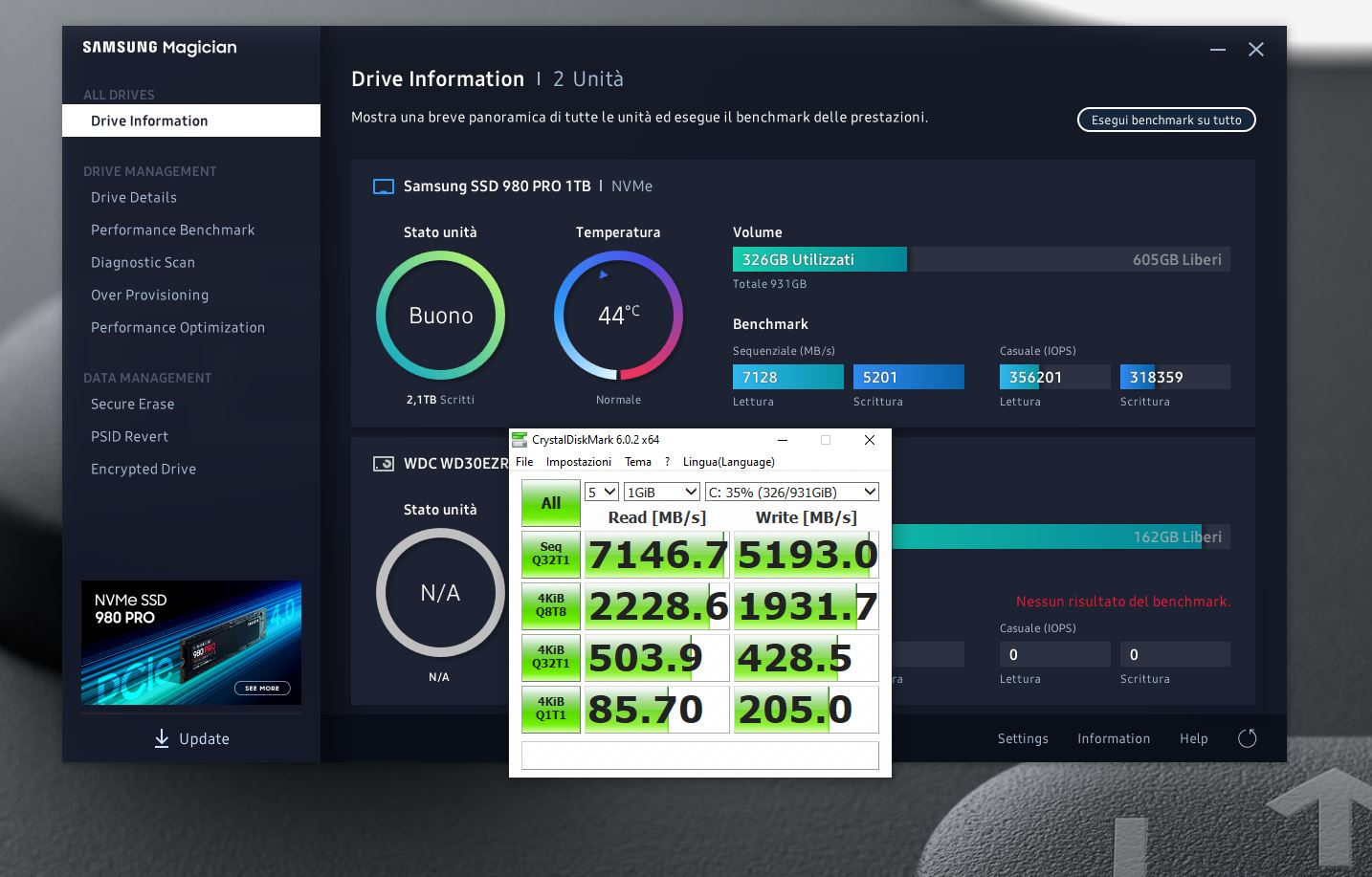1372x877 pixels.
Task: Click the 1931.7 write result
Action: pos(807,606)
